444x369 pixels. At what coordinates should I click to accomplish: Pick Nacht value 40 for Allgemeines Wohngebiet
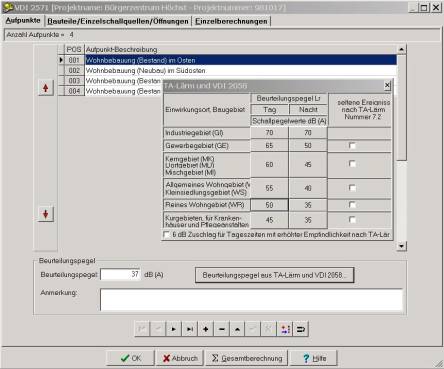tap(308, 188)
